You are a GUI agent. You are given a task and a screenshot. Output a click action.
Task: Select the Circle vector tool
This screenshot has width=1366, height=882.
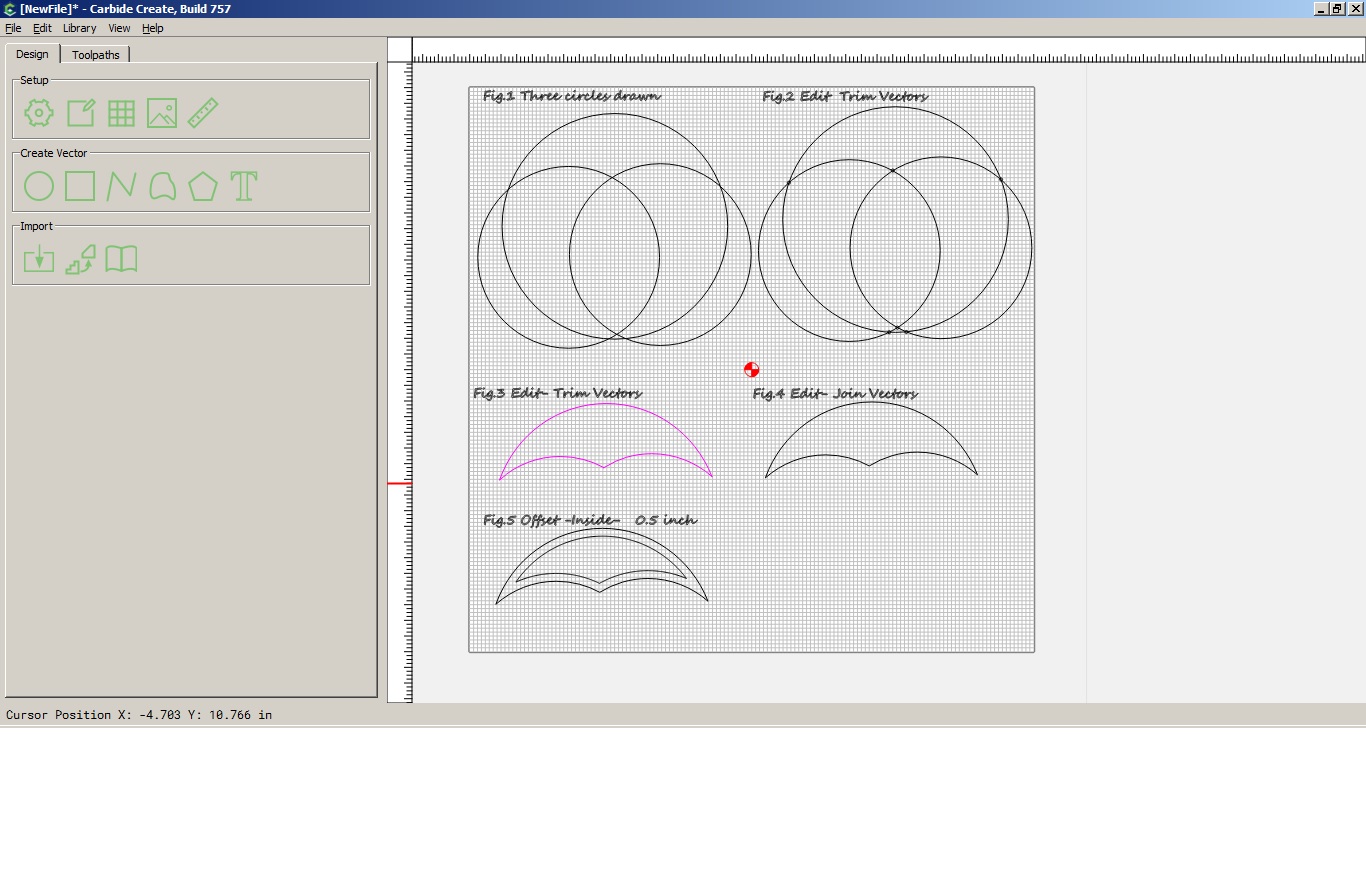click(39, 186)
